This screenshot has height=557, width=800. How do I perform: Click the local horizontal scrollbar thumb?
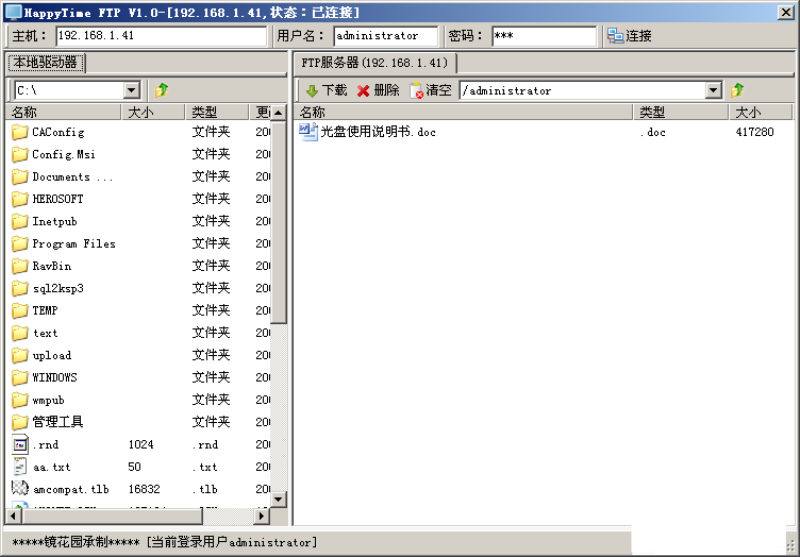[x=112, y=516]
